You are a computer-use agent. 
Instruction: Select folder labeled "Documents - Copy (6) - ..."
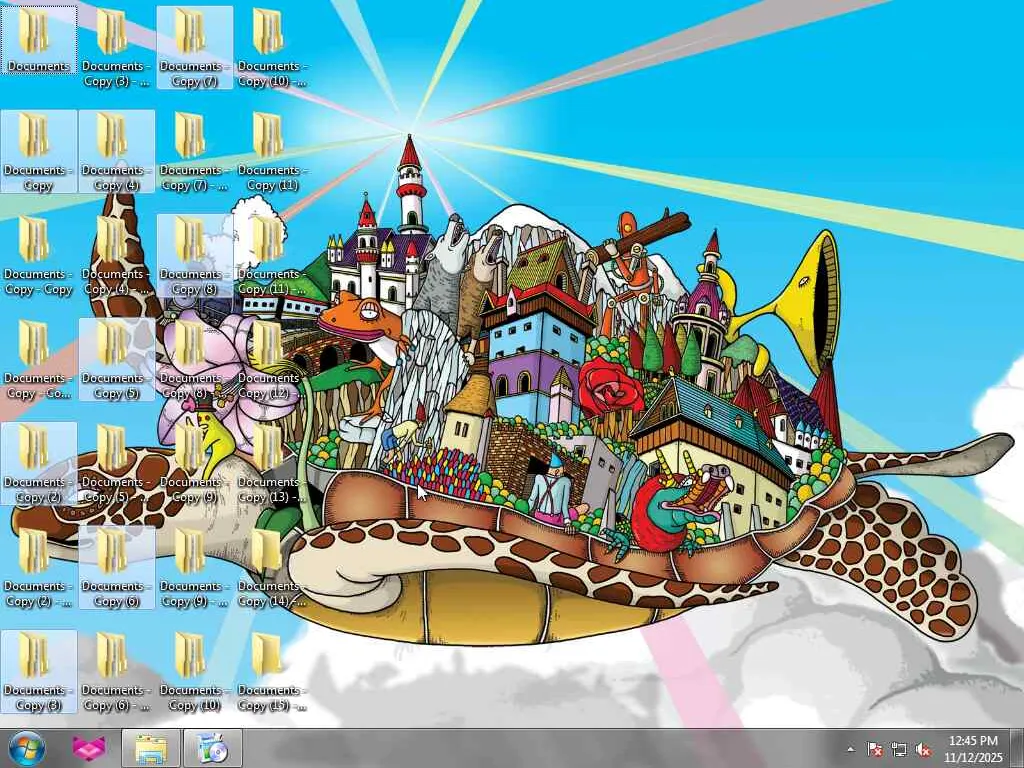[116, 671]
